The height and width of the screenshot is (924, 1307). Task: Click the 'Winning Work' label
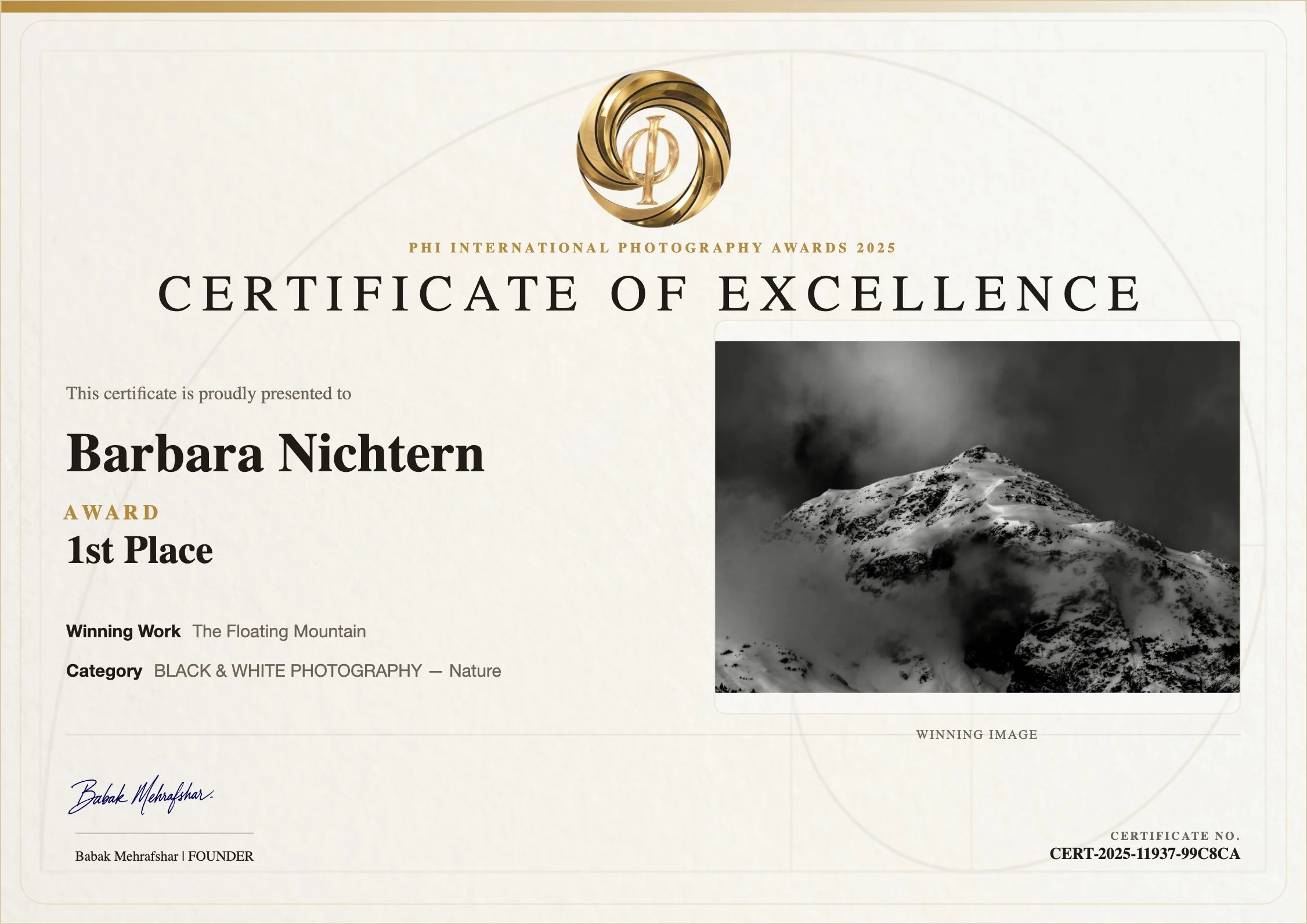[x=123, y=631]
